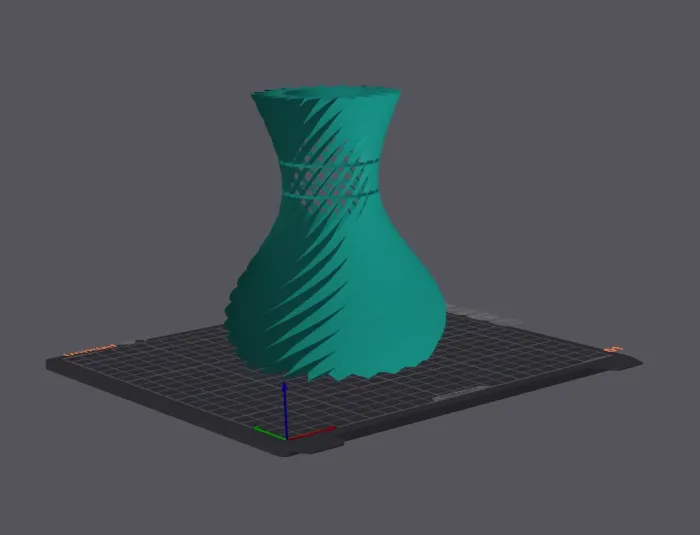
Task: Click the orange label on bed's left corner
Action: coord(89,350)
